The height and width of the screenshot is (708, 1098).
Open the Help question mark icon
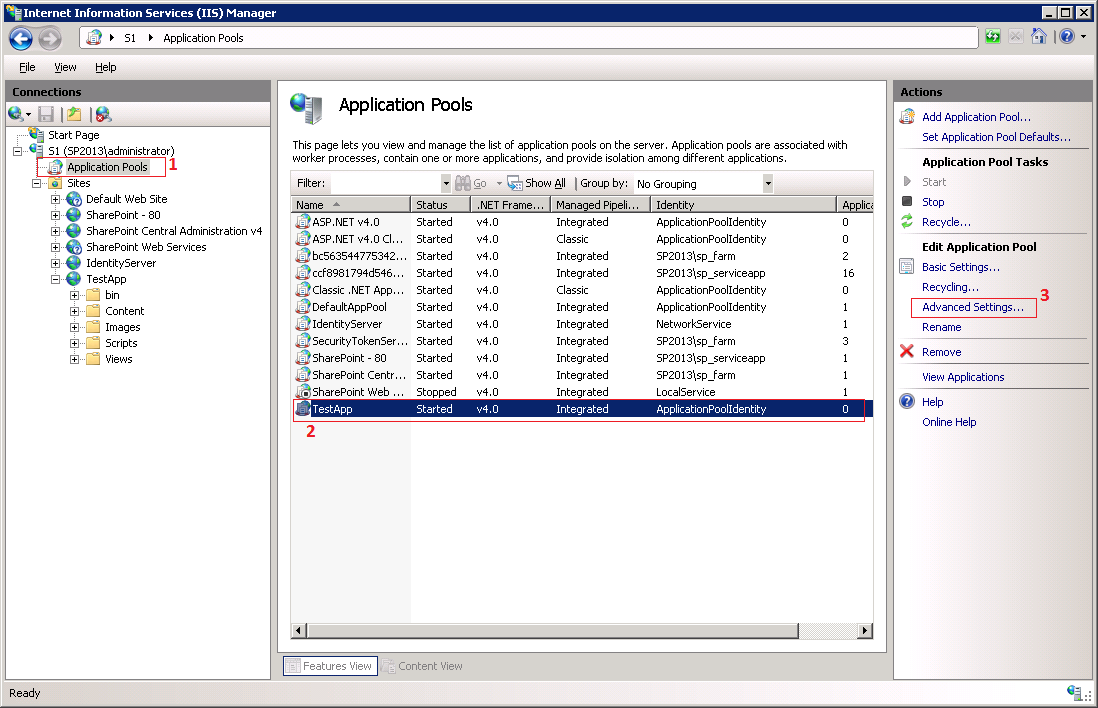pos(1068,36)
